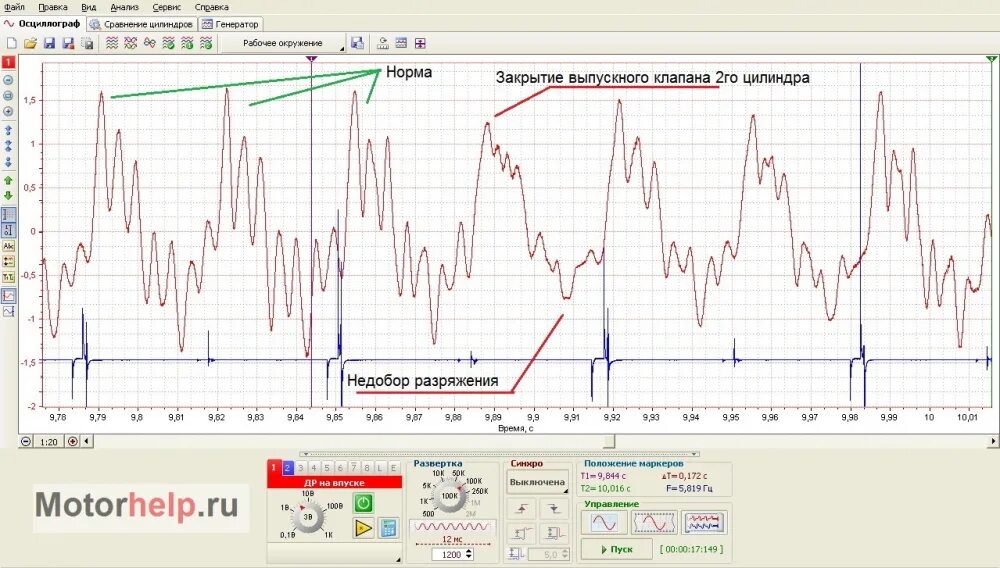Image resolution: width=1000 pixels, height=568 pixels.
Task: Select the Осциллограф tab
Action: (x=42, y=24)
